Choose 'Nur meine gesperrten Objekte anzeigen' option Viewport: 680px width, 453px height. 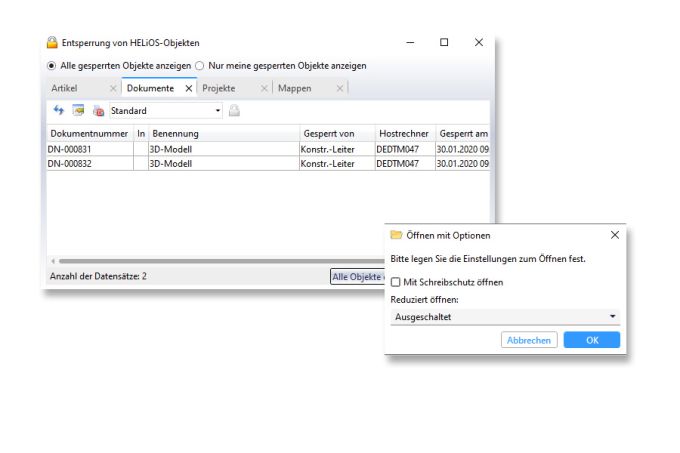pyautogui.click(x=199, y=66)
